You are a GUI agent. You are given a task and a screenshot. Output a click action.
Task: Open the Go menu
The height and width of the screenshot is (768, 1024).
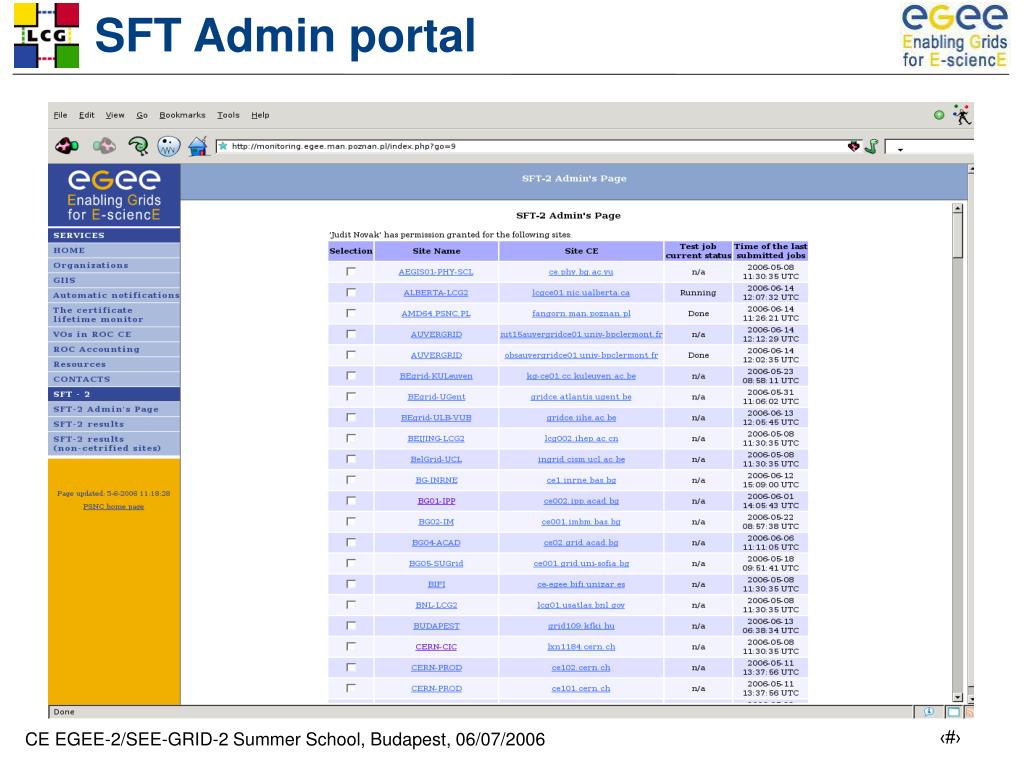(x=142, y=115)
